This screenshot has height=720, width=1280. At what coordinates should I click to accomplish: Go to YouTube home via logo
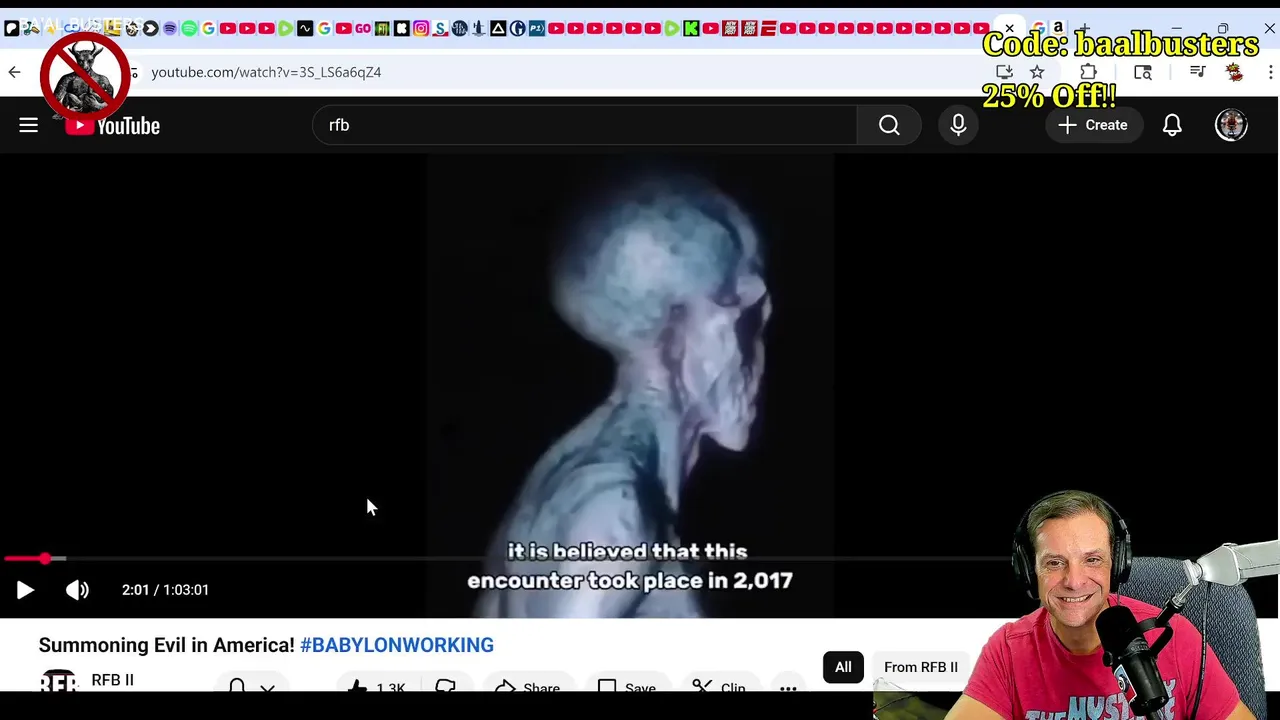pos(113,125)
